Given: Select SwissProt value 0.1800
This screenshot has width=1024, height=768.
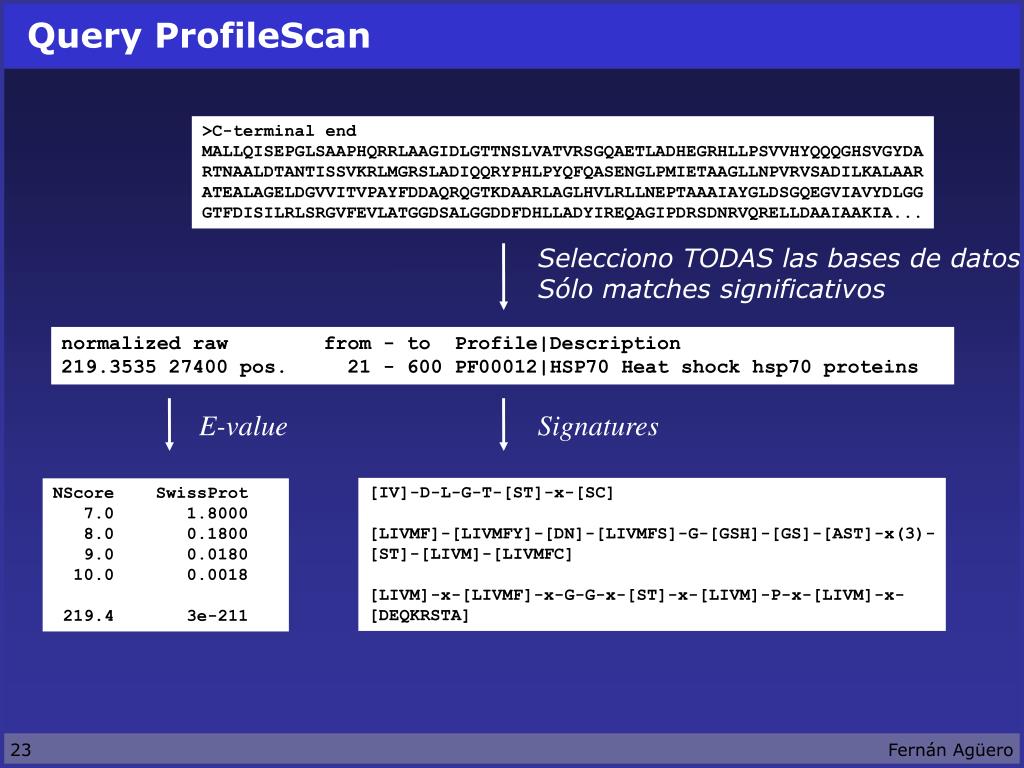Looking at the screenshot, I should pyautogui.click(x=217, y=534).
